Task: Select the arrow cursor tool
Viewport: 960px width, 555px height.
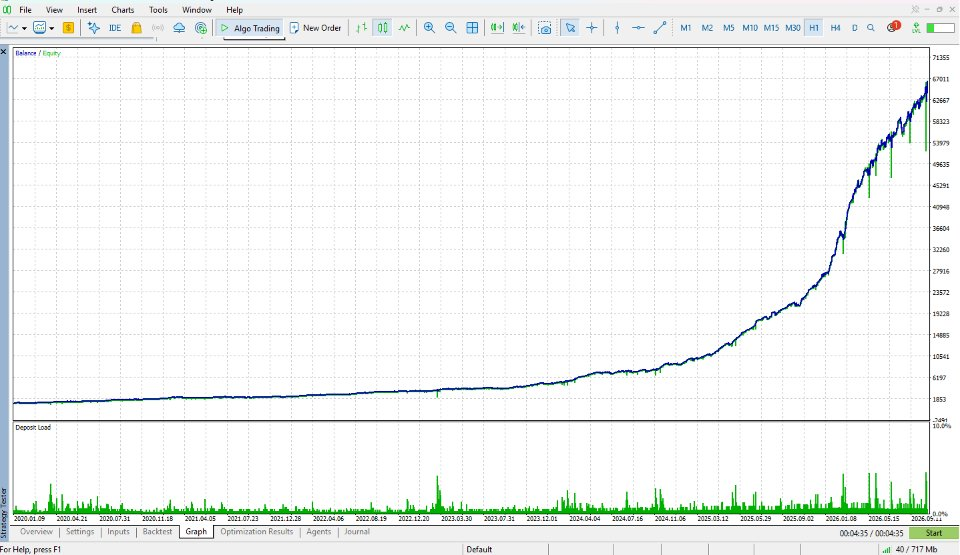Action: [x=570, y=28]
